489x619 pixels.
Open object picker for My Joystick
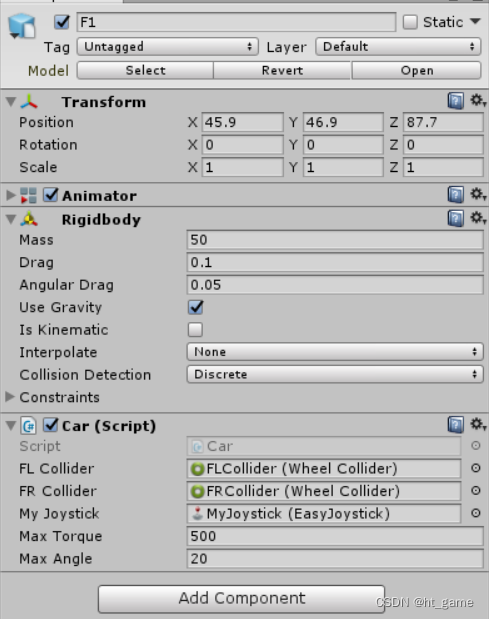(476, 513)
